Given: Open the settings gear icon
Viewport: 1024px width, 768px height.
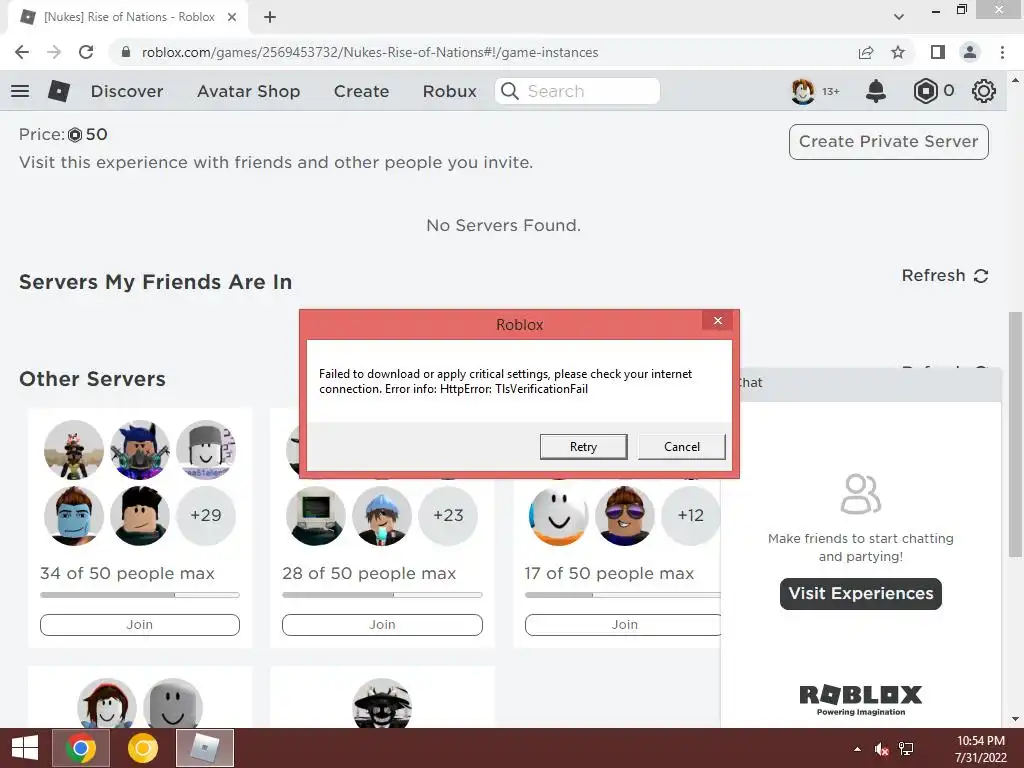Looking at the screenshot, I should coord(984,91).
